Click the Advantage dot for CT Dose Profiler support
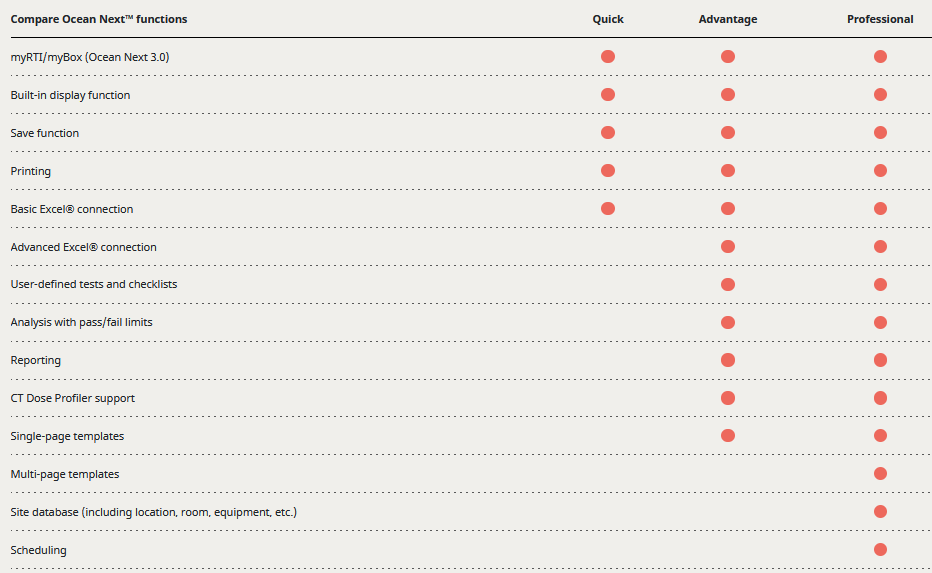Screen dimensions: 932x573 tap(728, 398)
